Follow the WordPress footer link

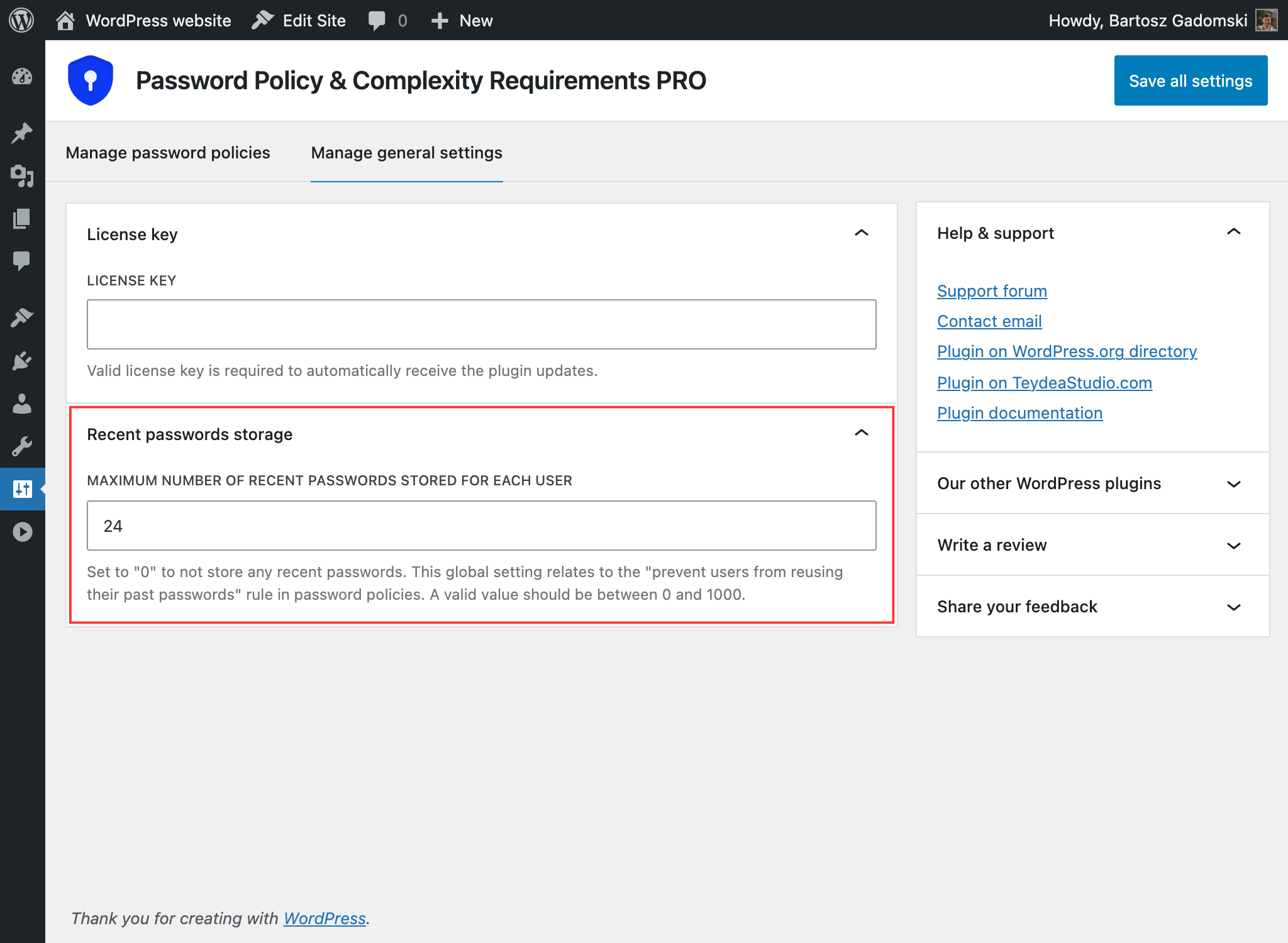point(325,918)
